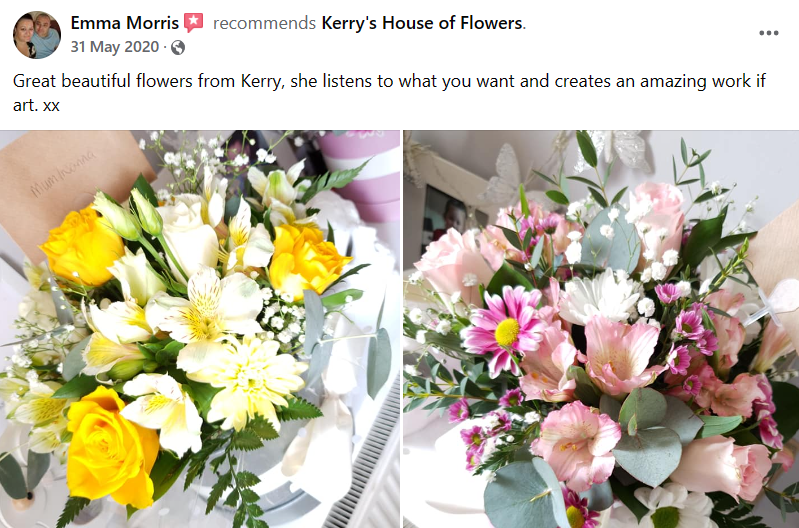Open the three-dot post options menu
The image size is (799, 528).
pos(768,33)
